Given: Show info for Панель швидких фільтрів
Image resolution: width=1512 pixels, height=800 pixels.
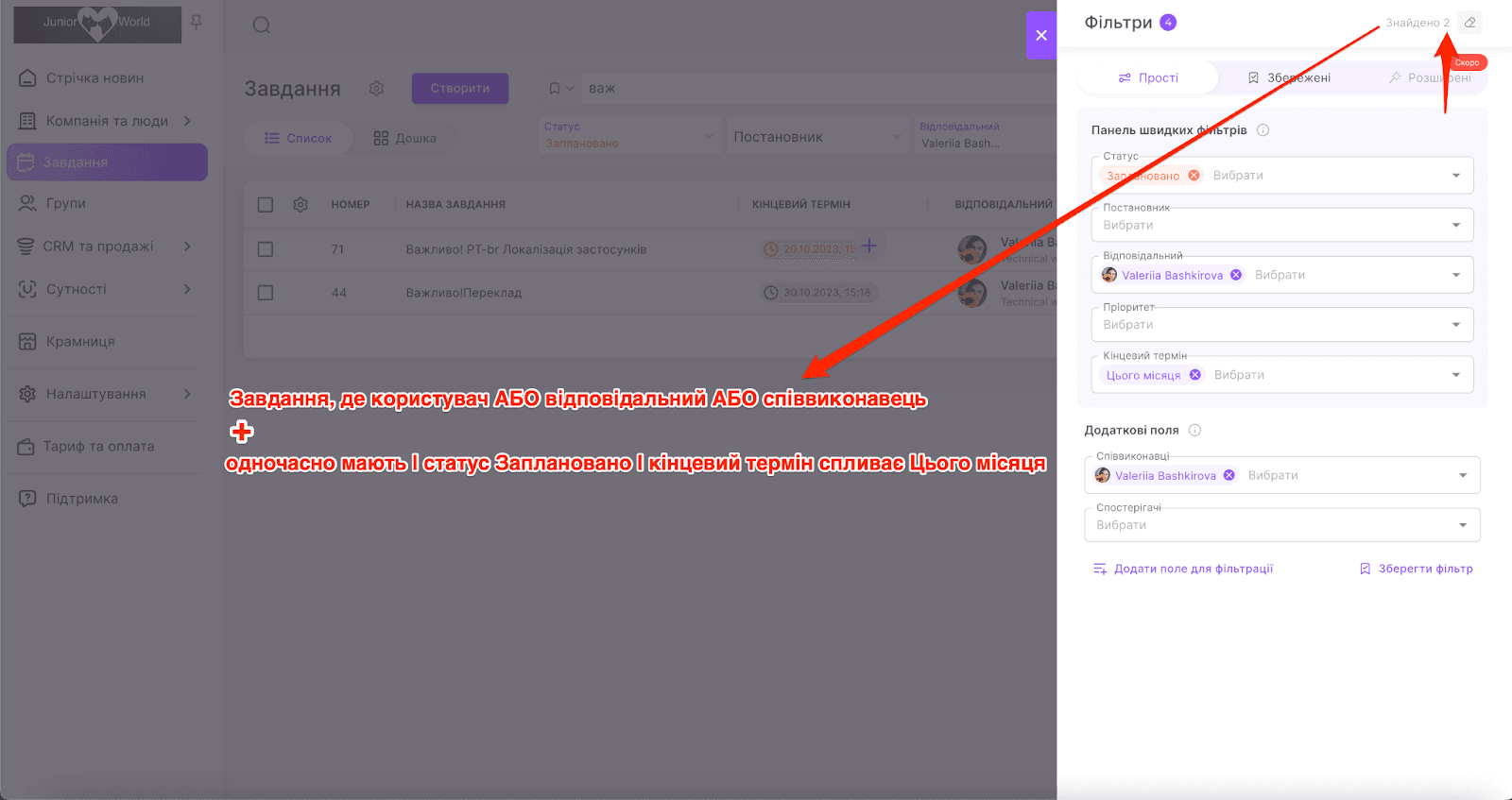Looking at the screenshot, I should pyautogui.click(x=1263, y=130).
